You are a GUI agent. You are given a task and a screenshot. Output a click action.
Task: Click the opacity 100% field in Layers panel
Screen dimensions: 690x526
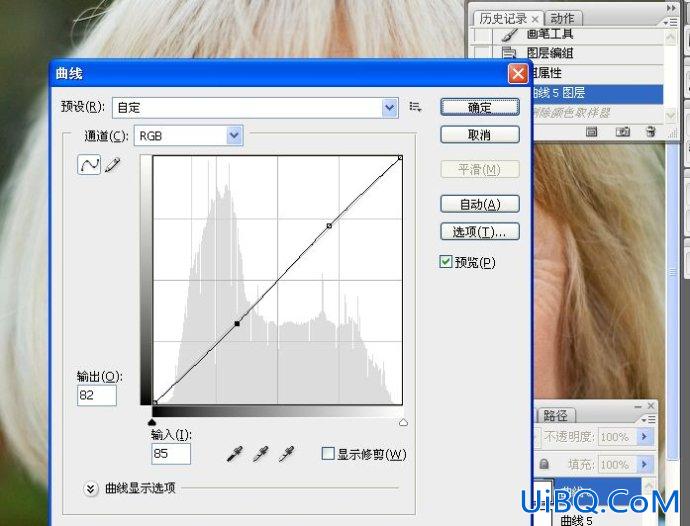(615, 437)
